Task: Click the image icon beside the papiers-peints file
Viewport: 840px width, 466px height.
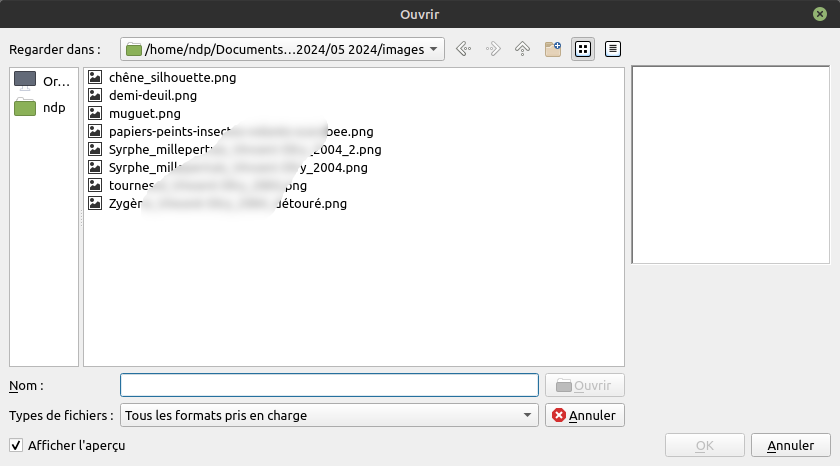Action: click(x=95, y=131)
